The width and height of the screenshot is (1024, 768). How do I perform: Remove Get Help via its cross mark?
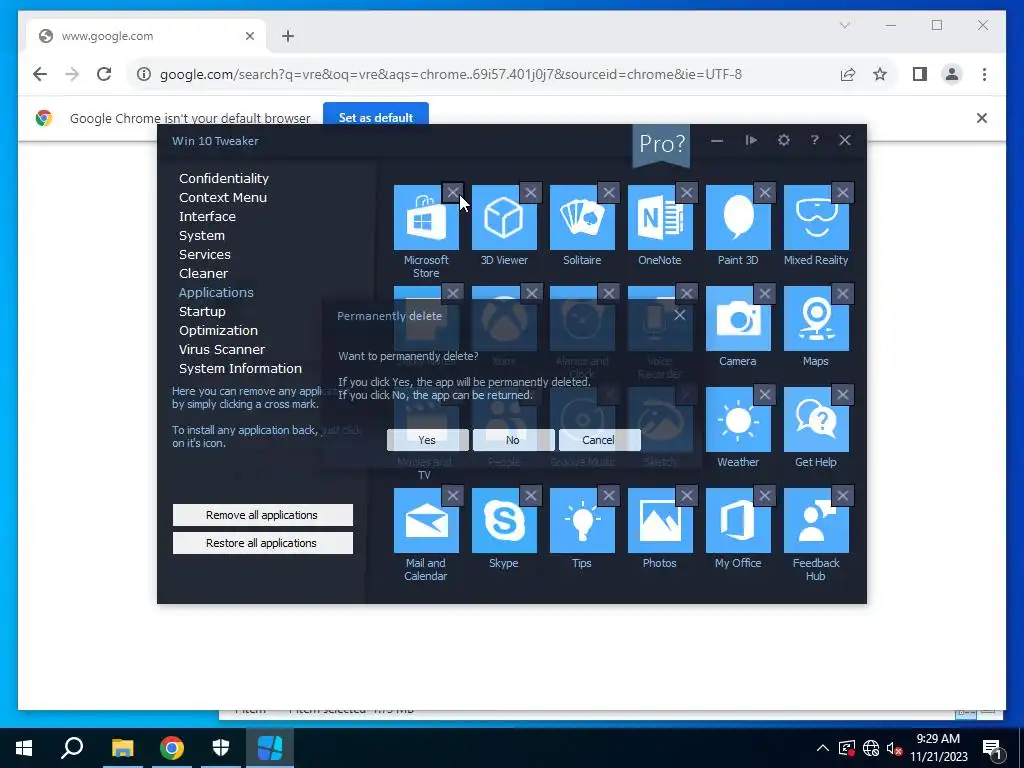[x=842, y=394]
